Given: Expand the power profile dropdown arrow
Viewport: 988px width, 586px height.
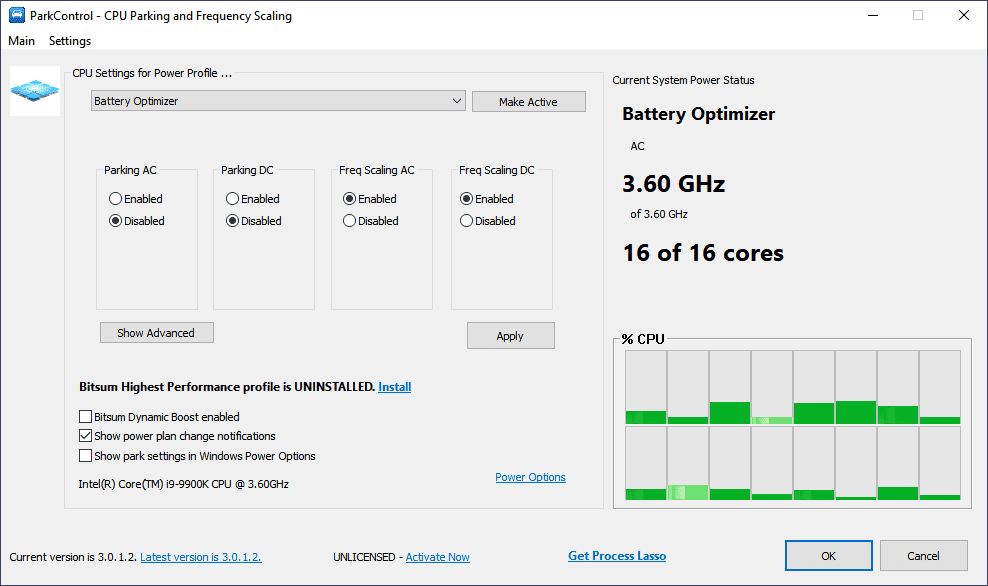Looking at the screenshot, I should click(457, 101).
